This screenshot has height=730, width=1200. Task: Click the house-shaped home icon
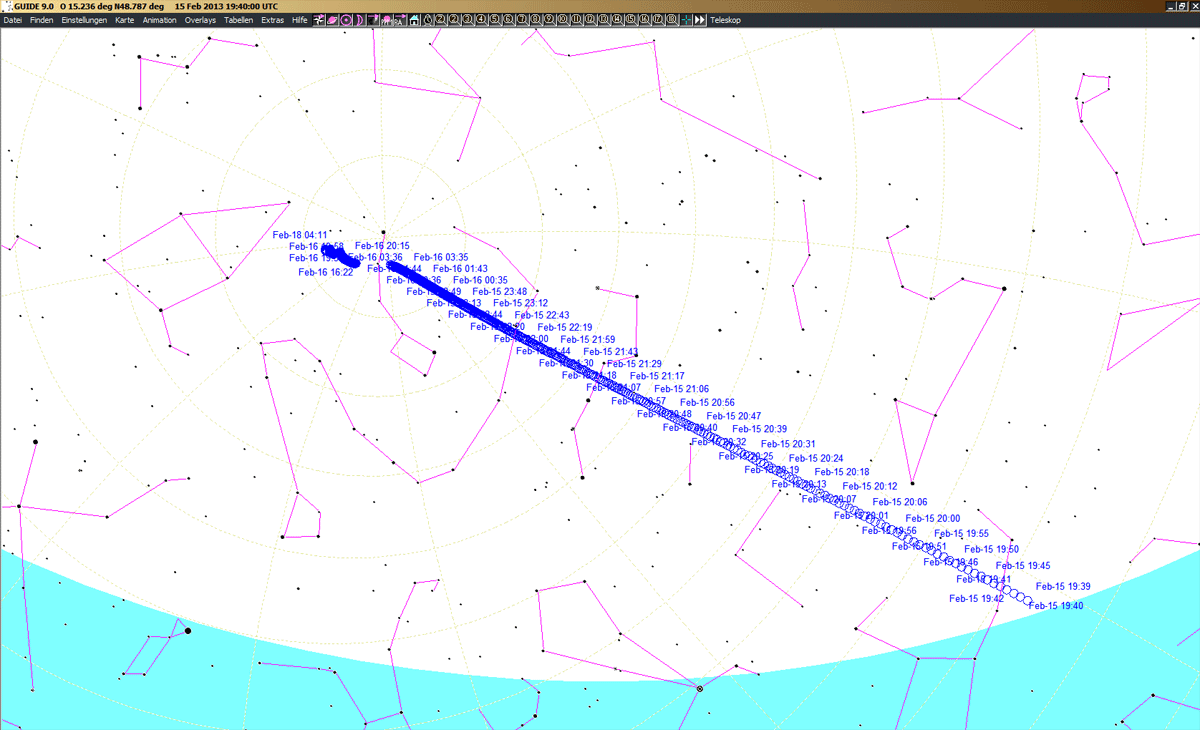(414, 20)
